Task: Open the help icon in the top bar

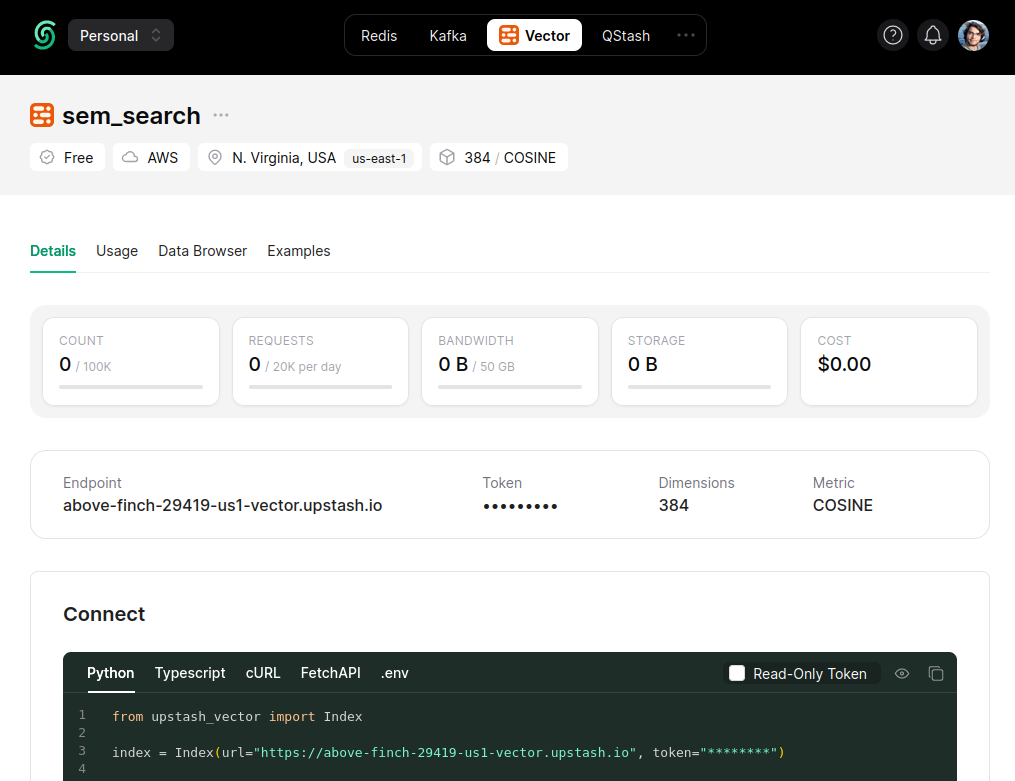Action: coord(892,35)
